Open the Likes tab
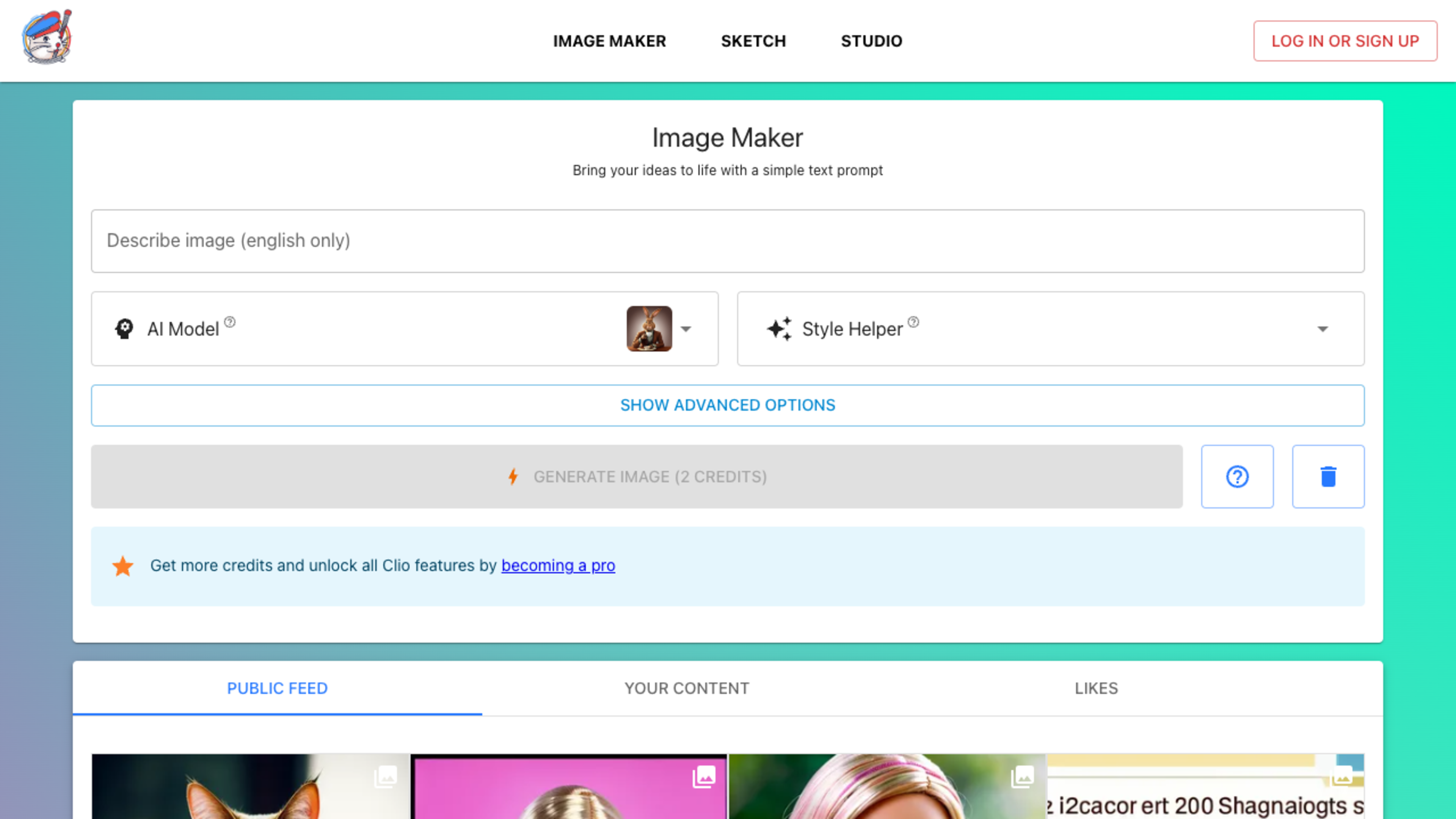Screen dimensions: 1456x819 pyautogui.click(x=1096, y=688)
